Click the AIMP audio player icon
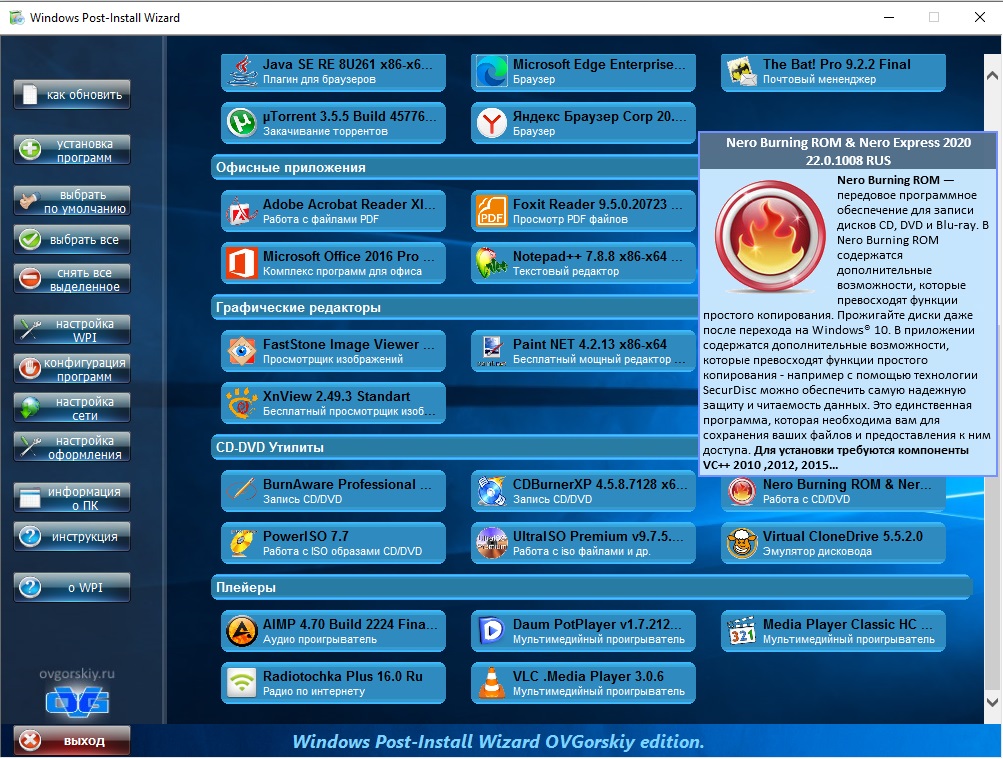Image resolution: width=1003 pixels, height=759 pixels. 240,631
